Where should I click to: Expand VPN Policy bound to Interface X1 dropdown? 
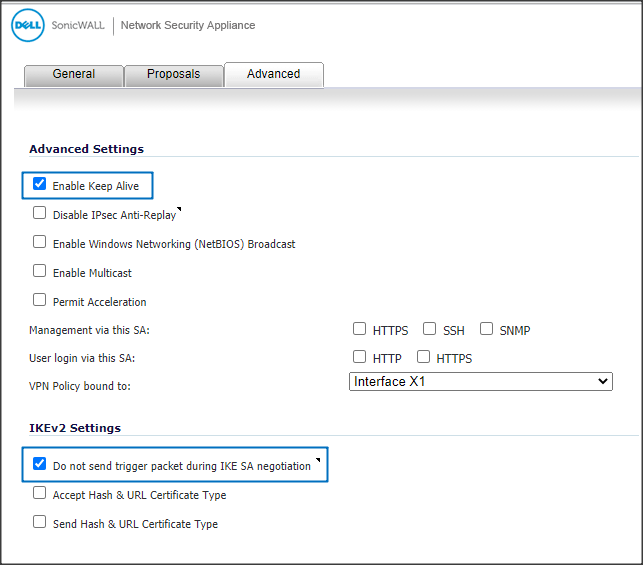[480, 382]
